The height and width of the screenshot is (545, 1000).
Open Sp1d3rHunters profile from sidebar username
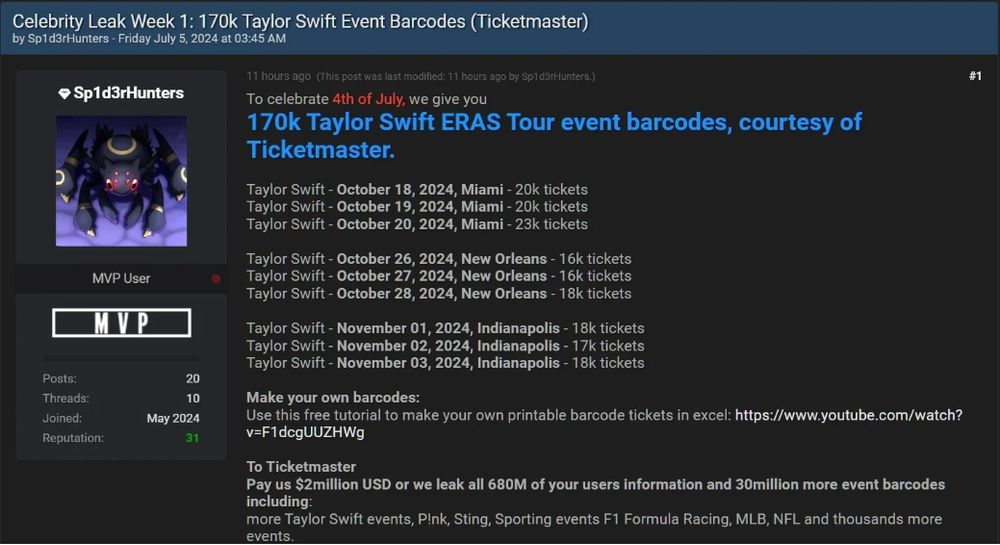(129, 93)
